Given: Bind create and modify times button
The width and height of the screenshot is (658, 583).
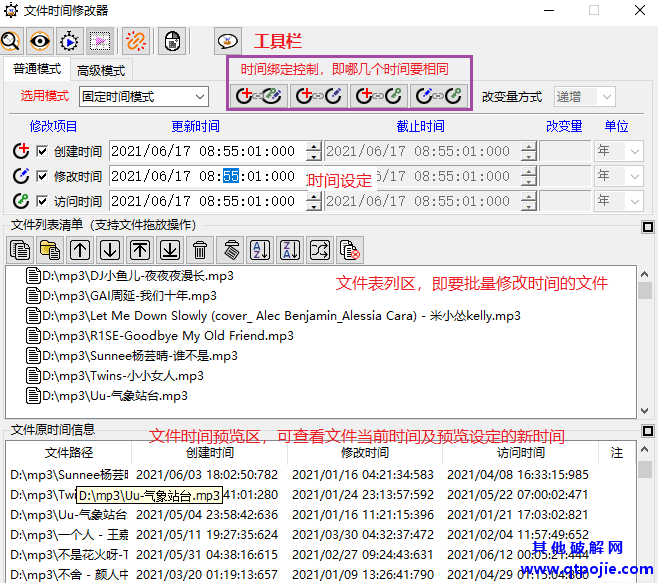Looking at the screenshot, I should 319,96.
